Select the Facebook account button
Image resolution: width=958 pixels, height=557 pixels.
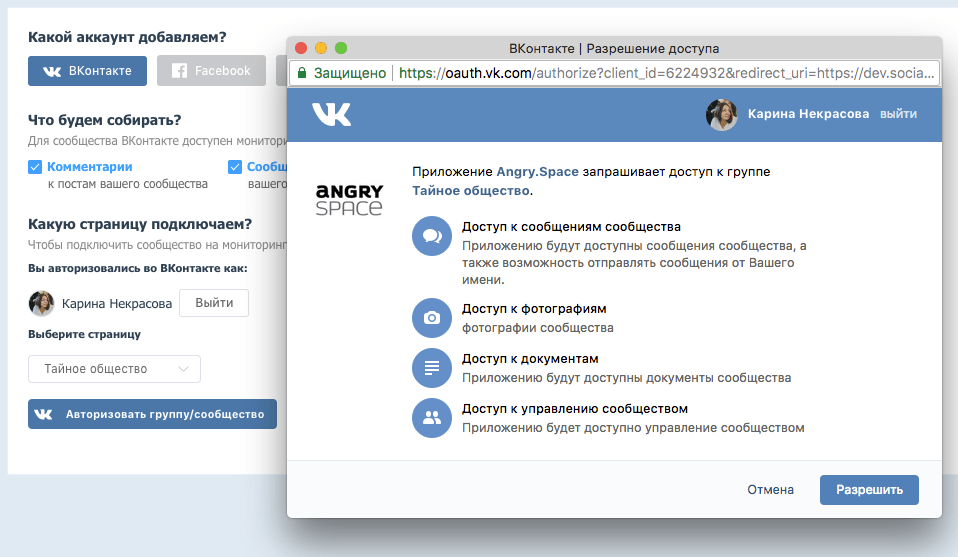211,71
